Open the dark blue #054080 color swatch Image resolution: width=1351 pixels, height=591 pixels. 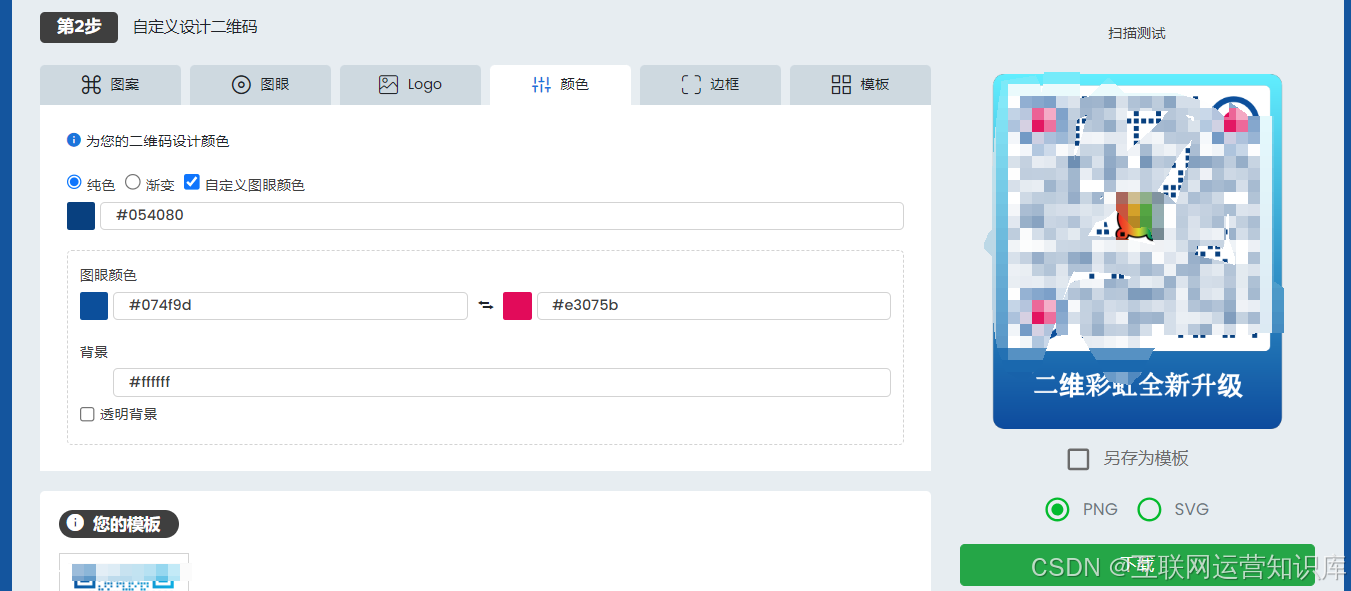pos(81,216)
